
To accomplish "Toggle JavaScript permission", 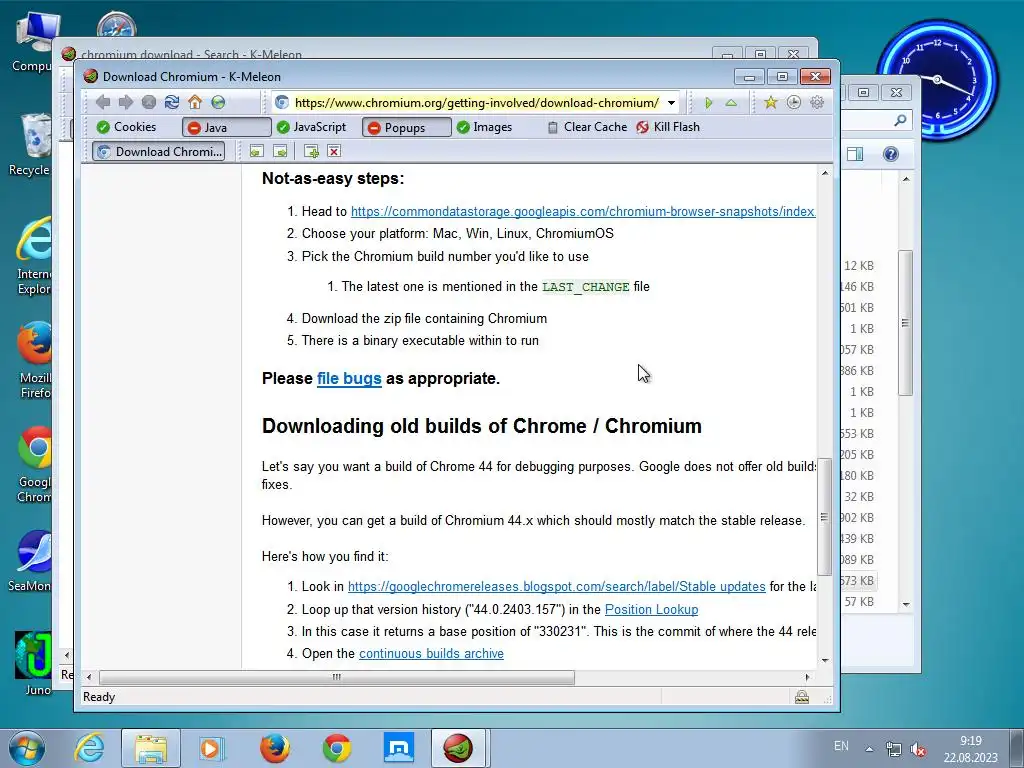I will (311, 127).
